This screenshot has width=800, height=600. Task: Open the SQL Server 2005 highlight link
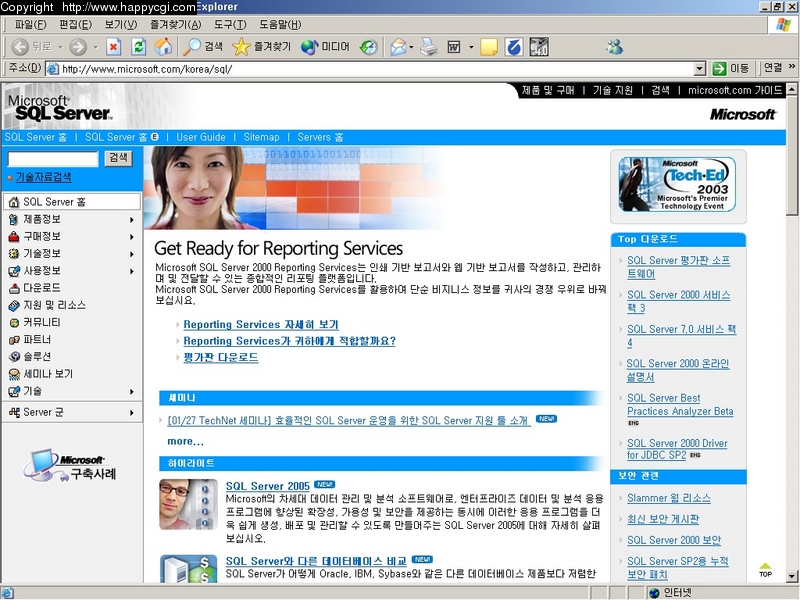(267, 486)
